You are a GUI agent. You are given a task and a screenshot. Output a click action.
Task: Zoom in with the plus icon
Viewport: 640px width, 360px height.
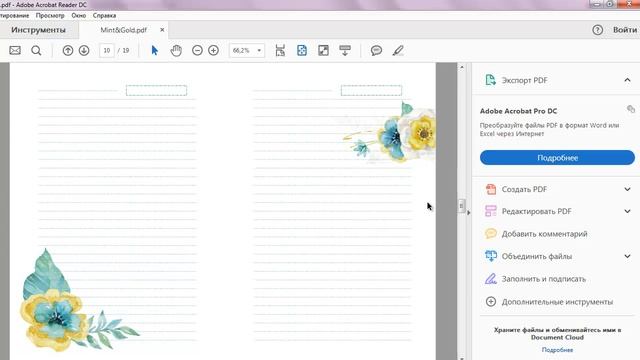click(213, 50)
